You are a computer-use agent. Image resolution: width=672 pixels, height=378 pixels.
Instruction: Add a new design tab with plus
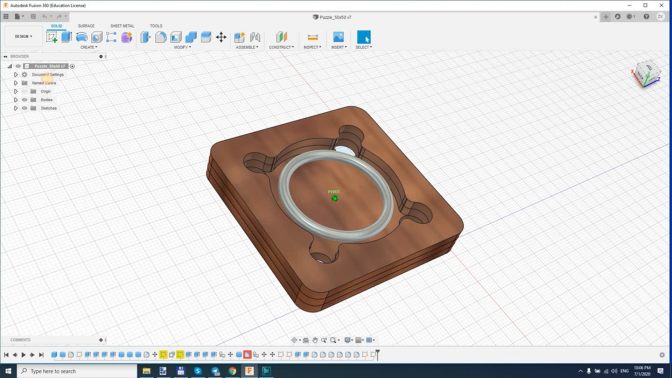606,17
